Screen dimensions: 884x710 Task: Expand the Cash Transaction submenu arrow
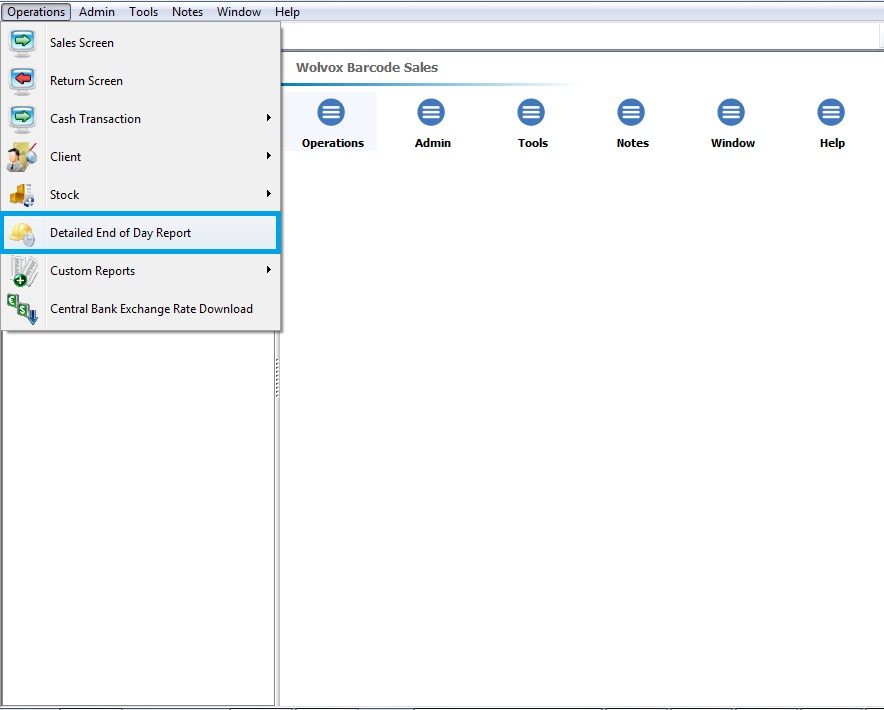point(269,117)
